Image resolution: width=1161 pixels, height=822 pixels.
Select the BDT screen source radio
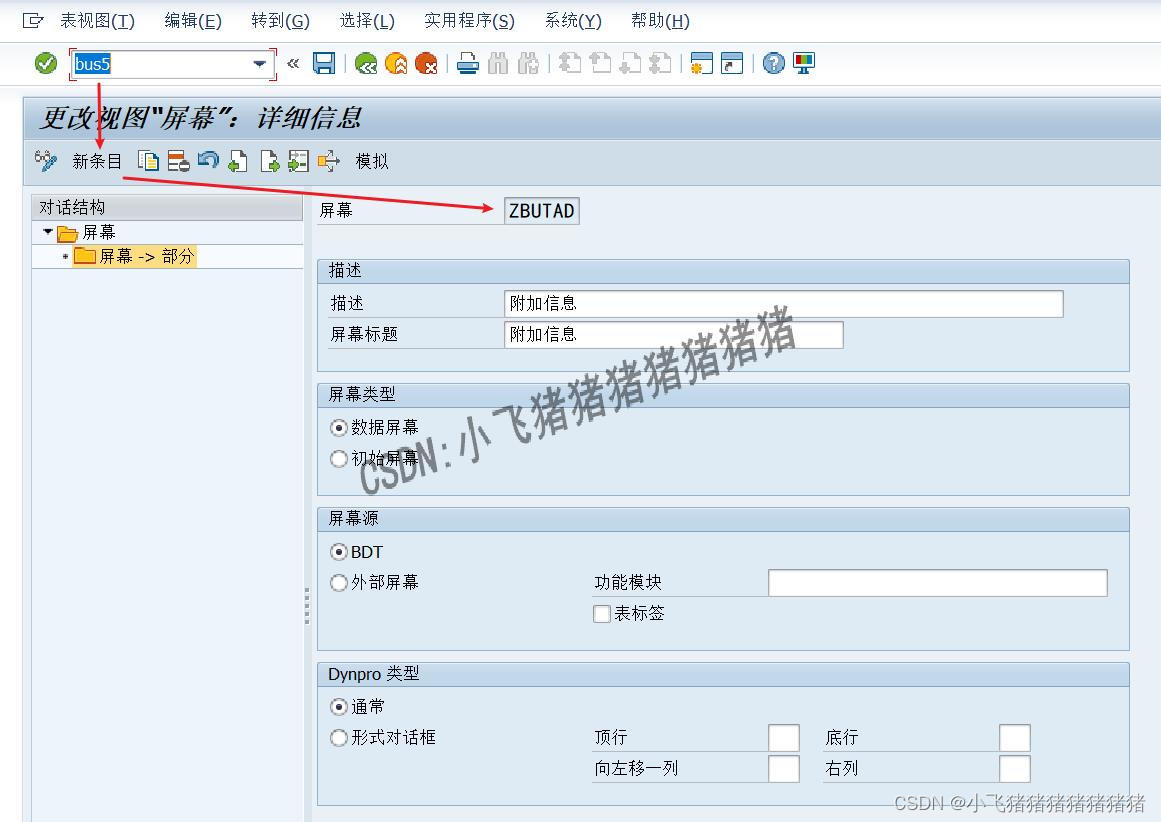338,552
